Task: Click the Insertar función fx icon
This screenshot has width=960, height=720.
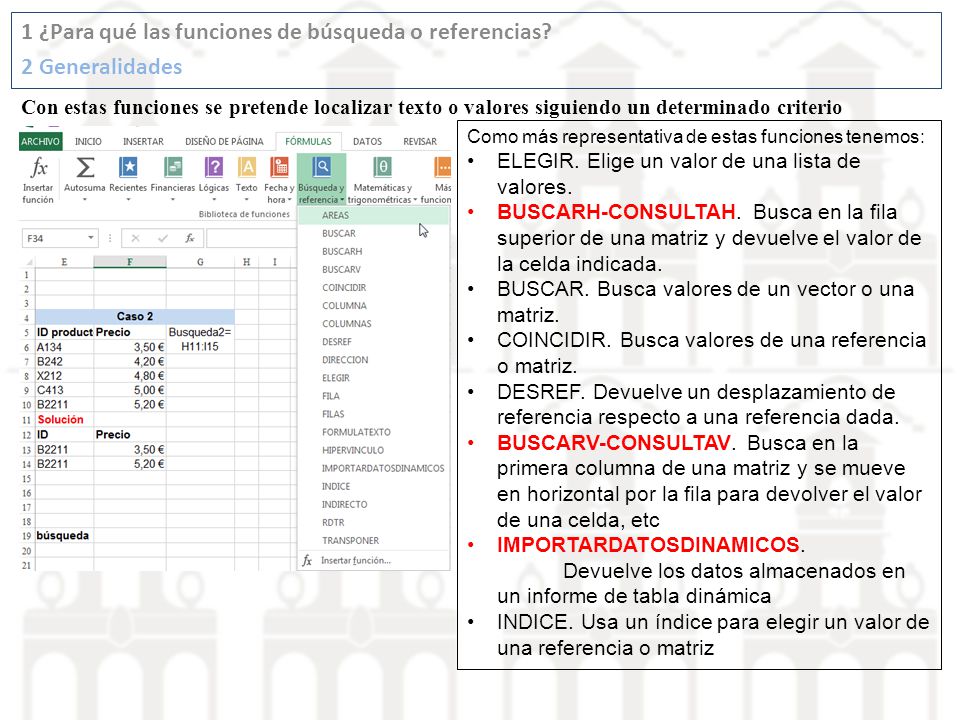Action: 39,167
